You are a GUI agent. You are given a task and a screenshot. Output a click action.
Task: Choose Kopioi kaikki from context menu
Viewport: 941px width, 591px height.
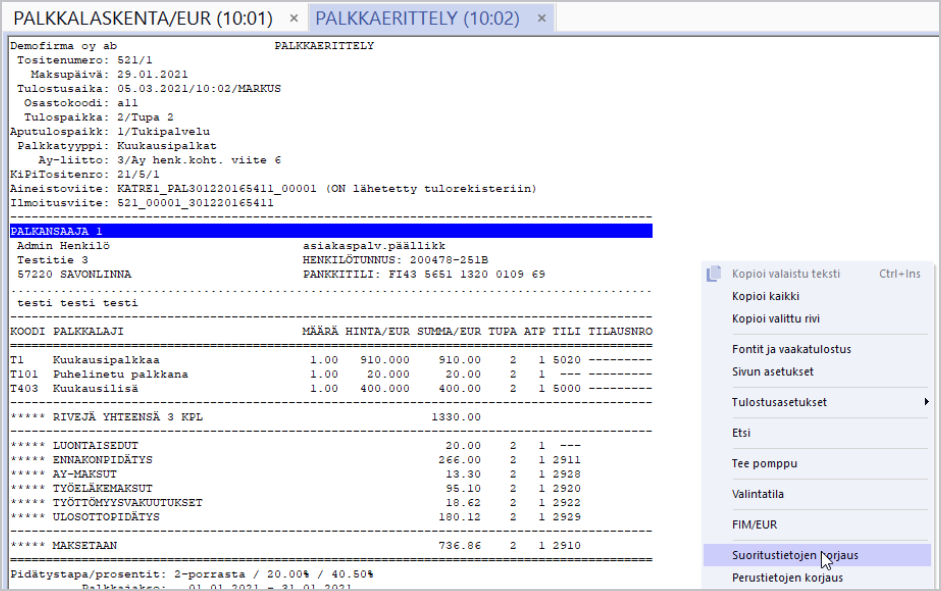(765, 296)
